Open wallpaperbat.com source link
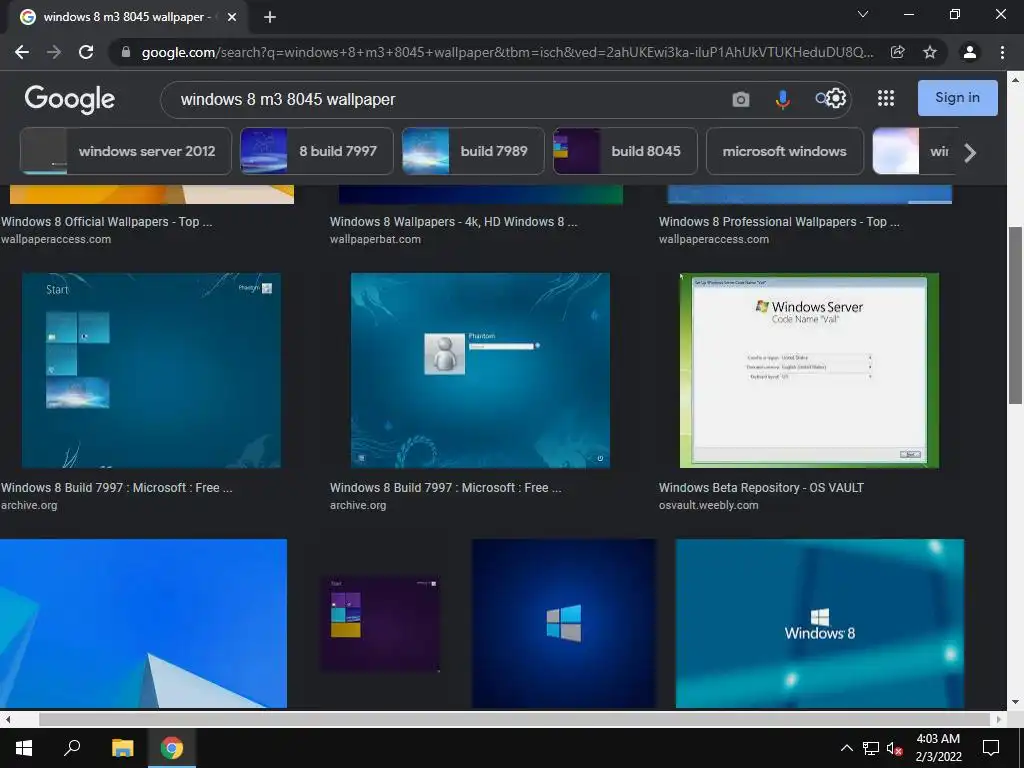The height and width of the screenshot is (768, 1024). (375, 239)
